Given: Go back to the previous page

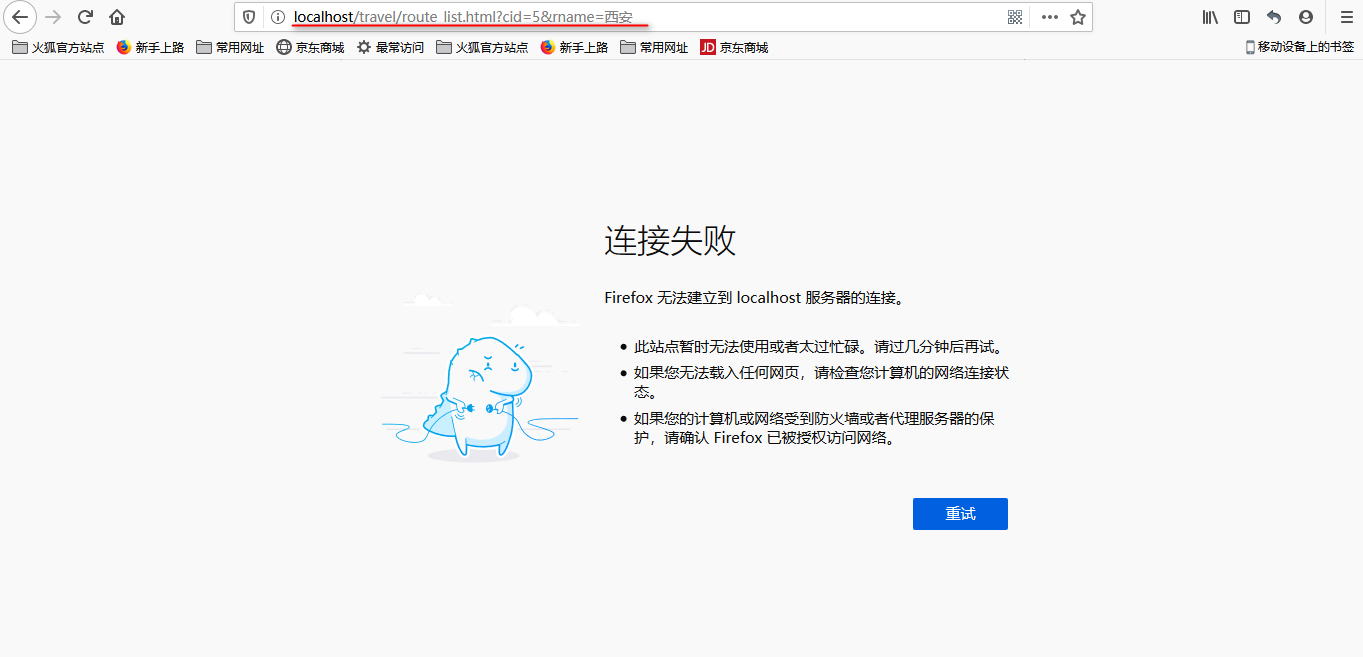Looking at the screenshot, I should coord(20,17).
